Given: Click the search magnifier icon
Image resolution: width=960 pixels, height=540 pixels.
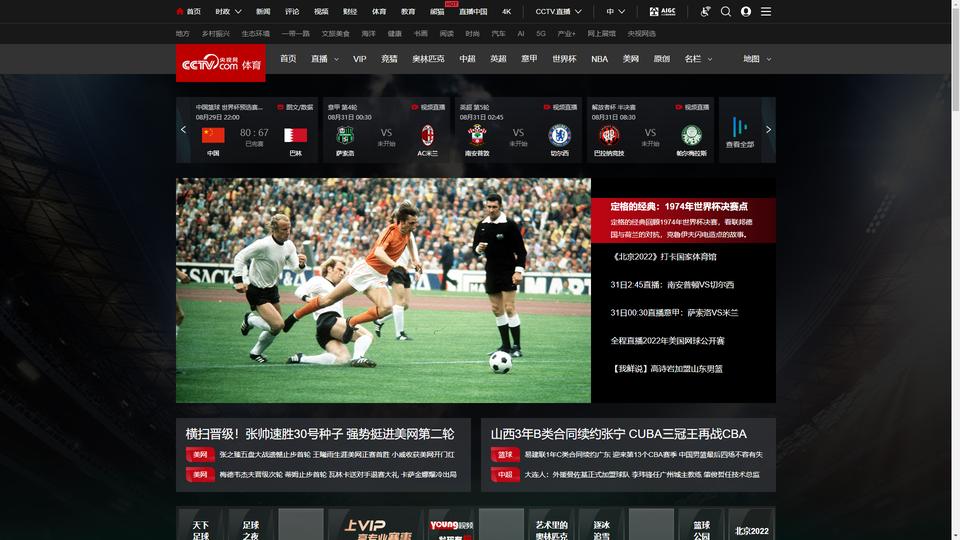Looking at the screenshot, I should pos(726,12).
